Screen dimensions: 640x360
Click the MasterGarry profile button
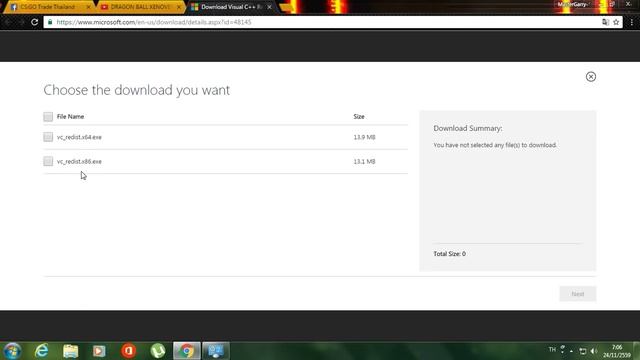573,4
